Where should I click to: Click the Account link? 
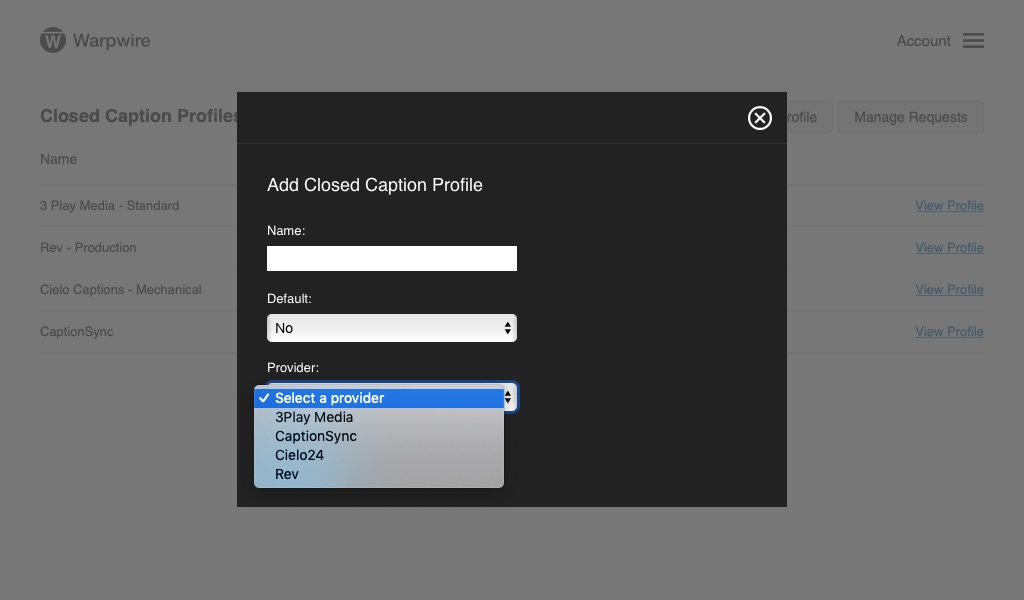click(x=923, y=40)
